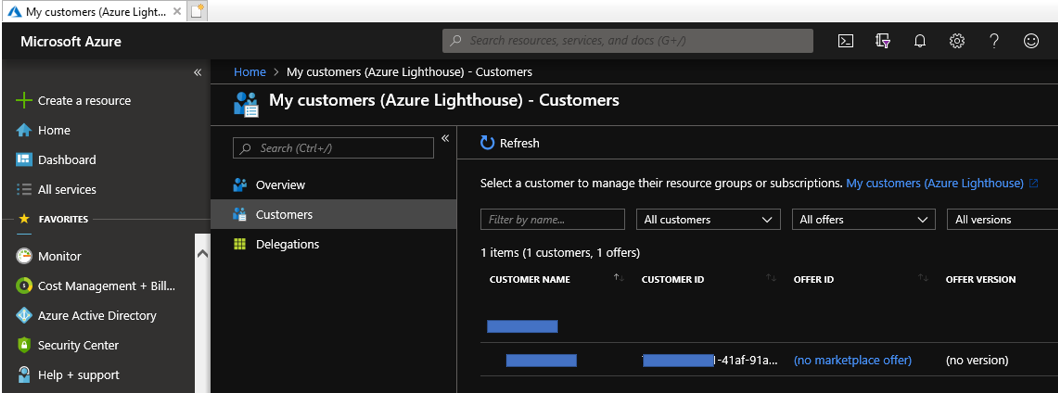
Task: Select Customers in the blade menu
Action: [333, 215]
